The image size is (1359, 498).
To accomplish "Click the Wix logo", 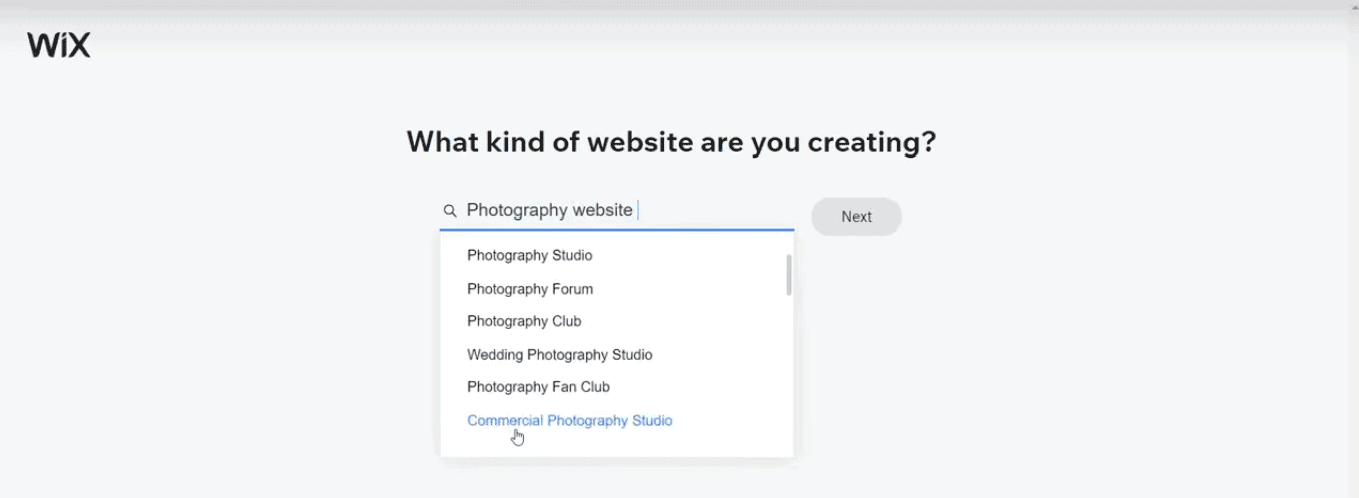I will 59,45.
